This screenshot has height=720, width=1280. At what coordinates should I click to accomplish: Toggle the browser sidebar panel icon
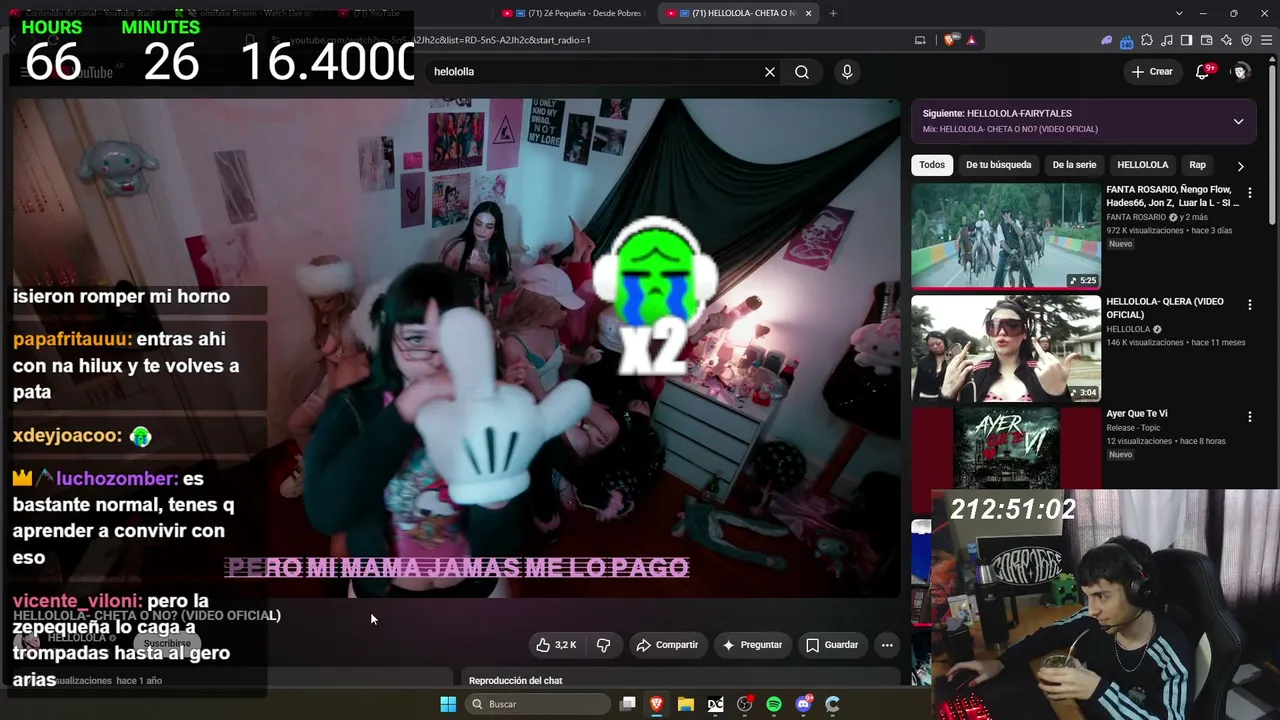1186,40
